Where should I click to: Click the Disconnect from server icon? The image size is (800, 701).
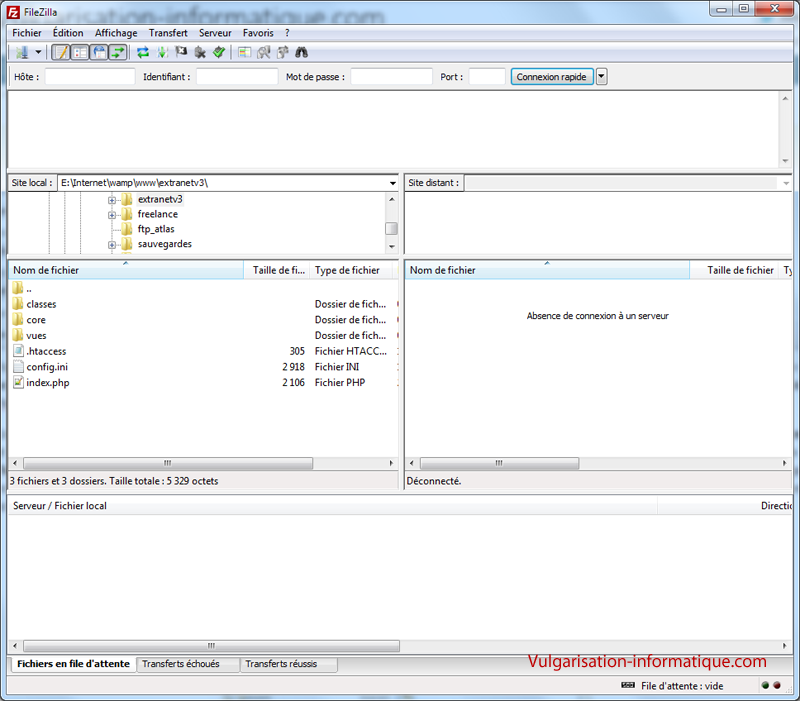[200, 52]
